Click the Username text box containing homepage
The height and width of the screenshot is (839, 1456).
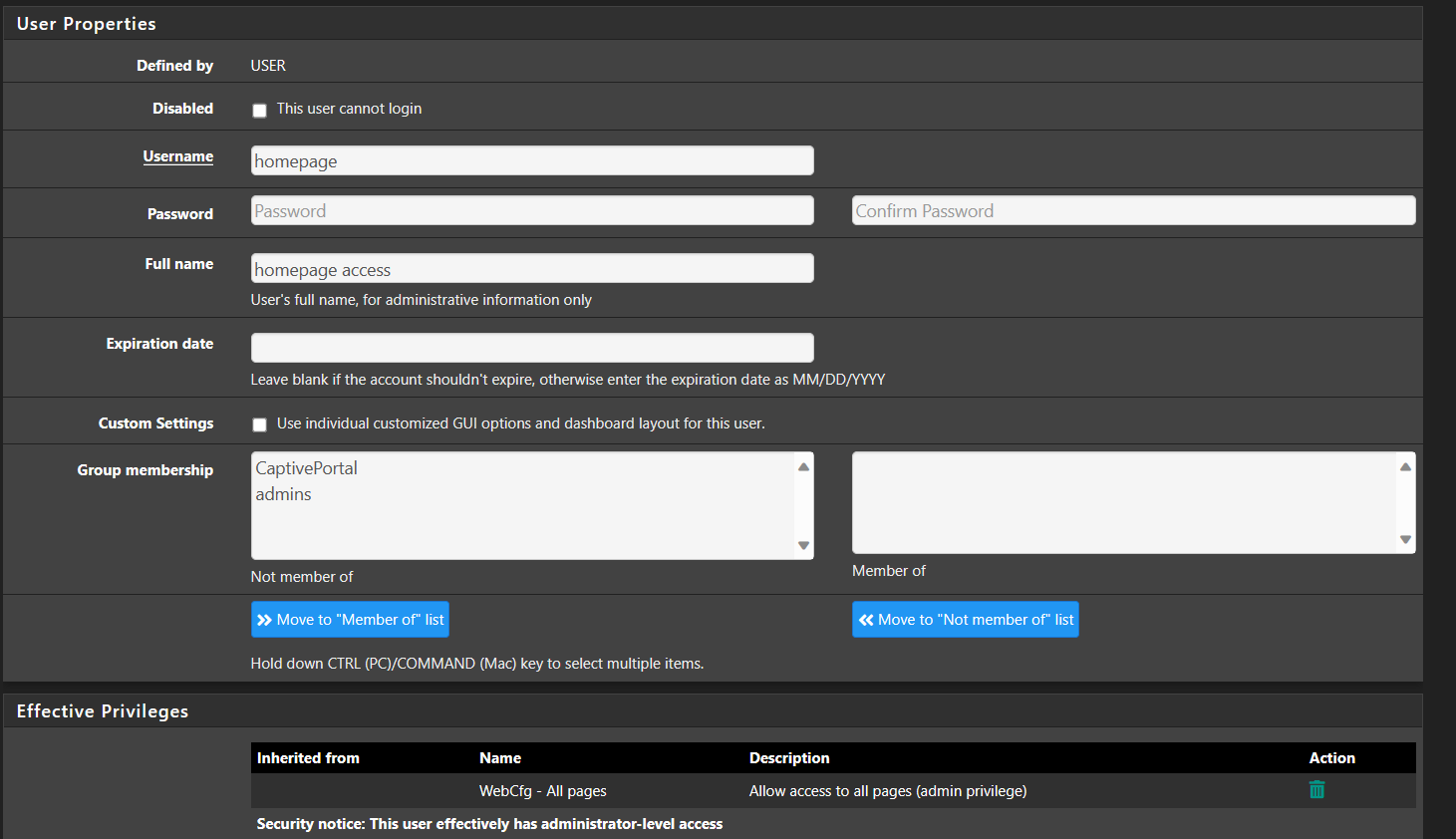coord(531,160)
